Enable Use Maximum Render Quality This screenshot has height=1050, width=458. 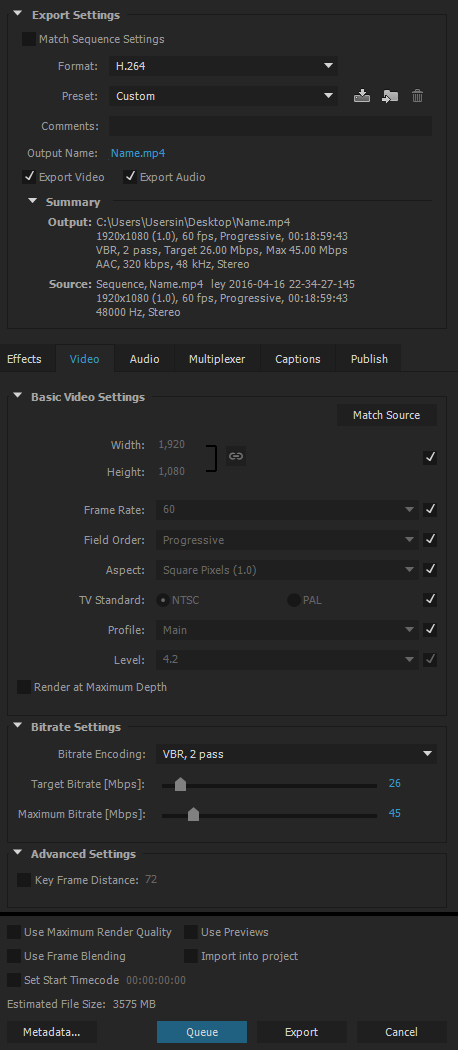pyautogui.click(x=13, y=932)
